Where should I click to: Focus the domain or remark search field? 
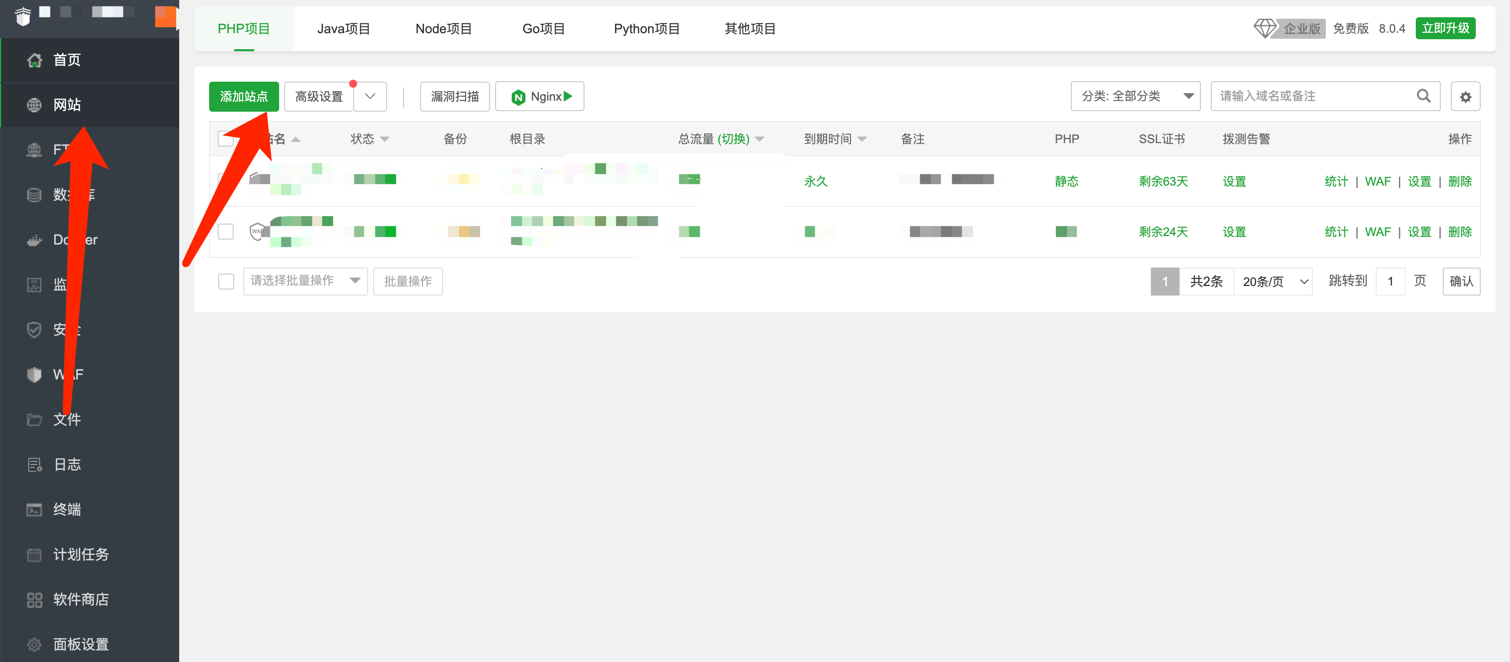[x=1310, y=96]
